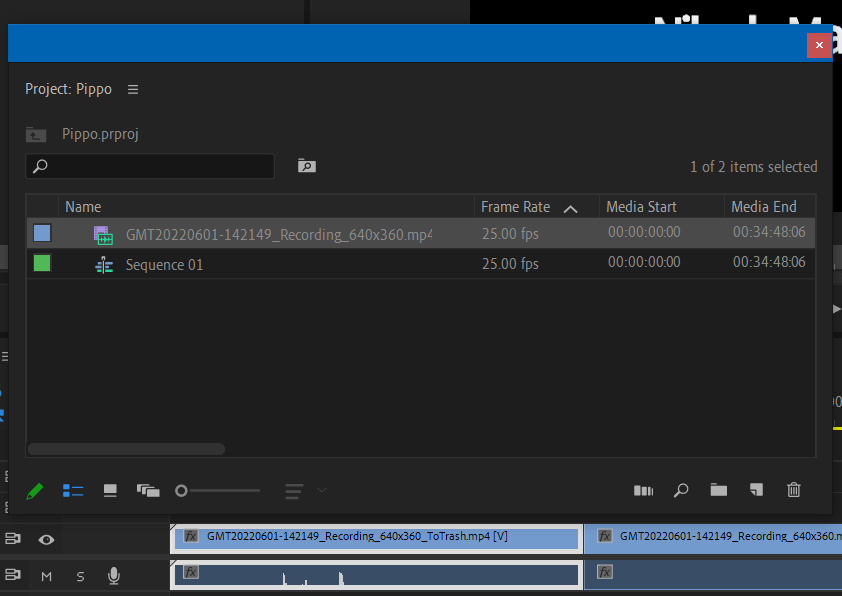Click the trash icon to clear selection
Viewport: 842px width, 596px height.
point(793,490)
